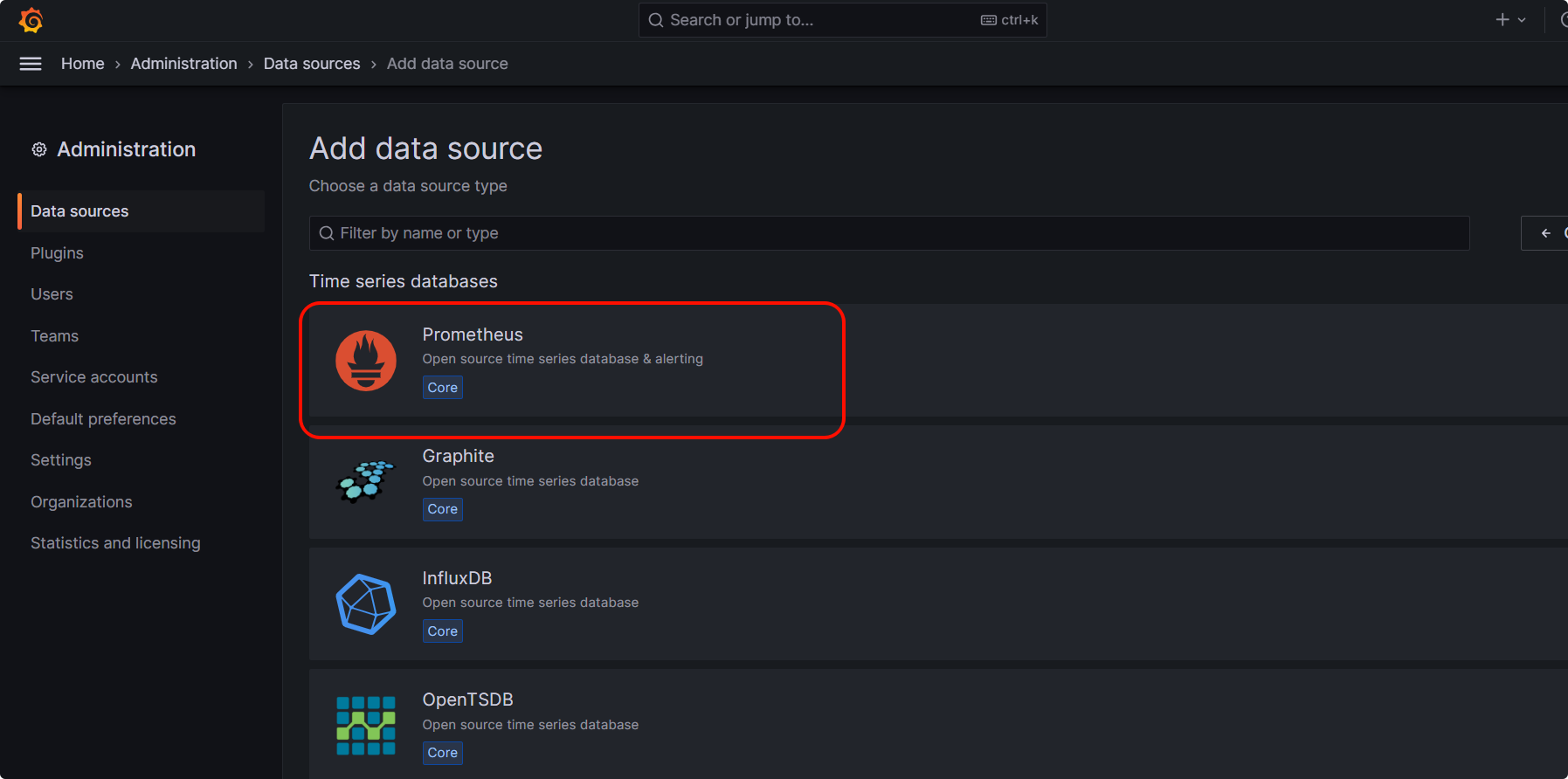The width and height of the screenshot is (1568, 779).
Task: Click Administration breadcrumb link
Action: tap(183, 64)
